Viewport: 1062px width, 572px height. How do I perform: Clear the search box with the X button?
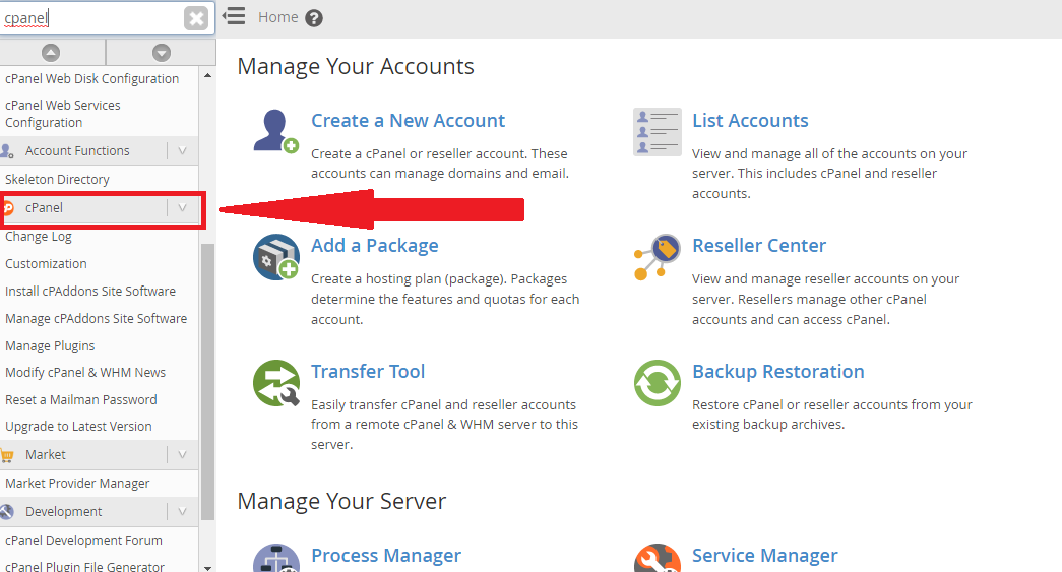pos(197,18)
